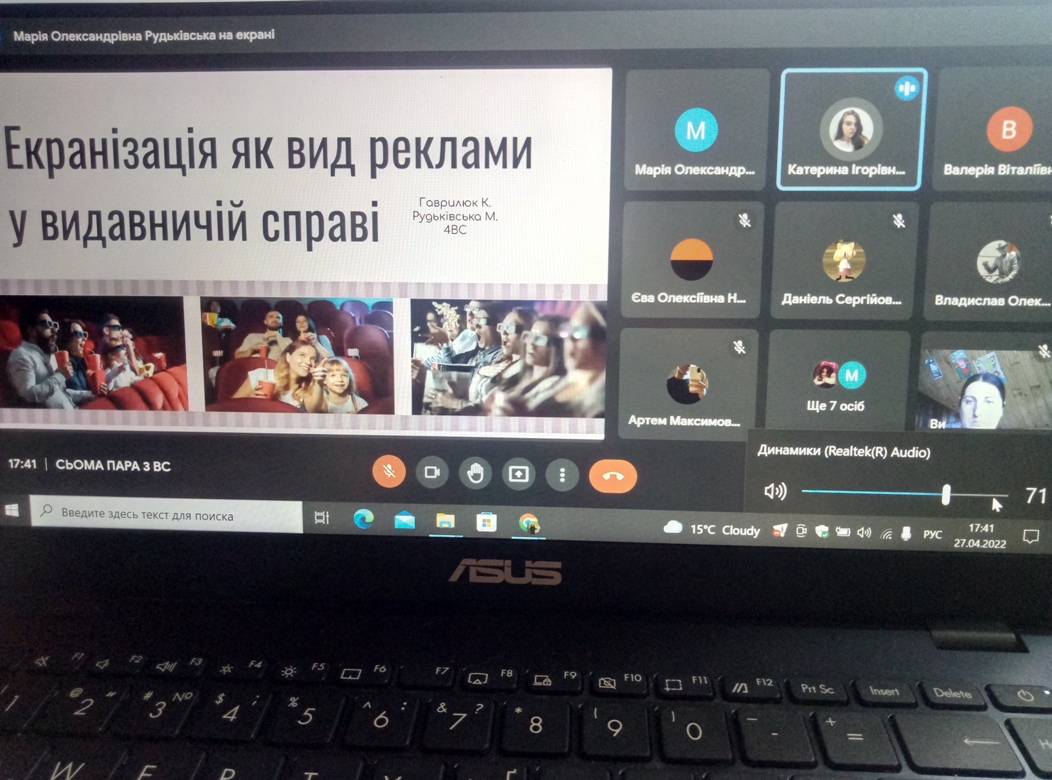1052x780 pixels.
Task: Click the battery tray icon
Action: [843, 532]
